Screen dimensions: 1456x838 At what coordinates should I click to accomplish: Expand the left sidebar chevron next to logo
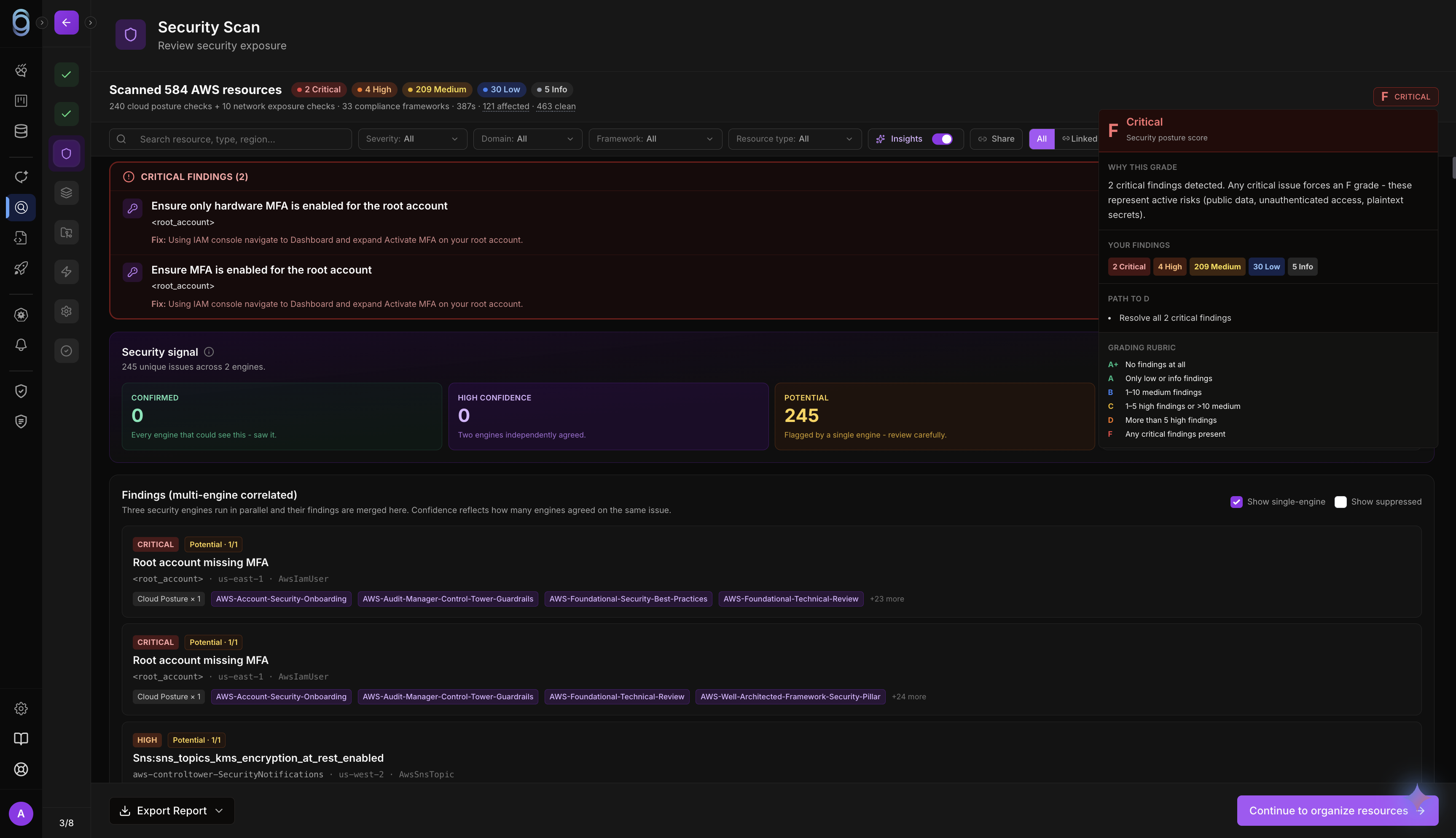coord(42,22)
